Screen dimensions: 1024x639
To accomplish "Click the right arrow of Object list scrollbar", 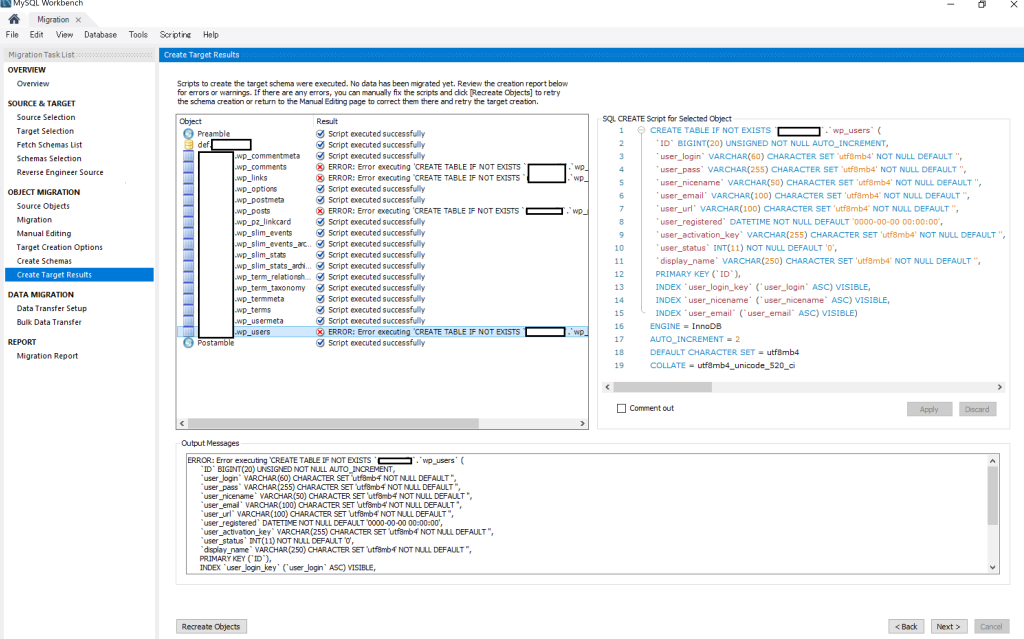I will pos(583,423).
